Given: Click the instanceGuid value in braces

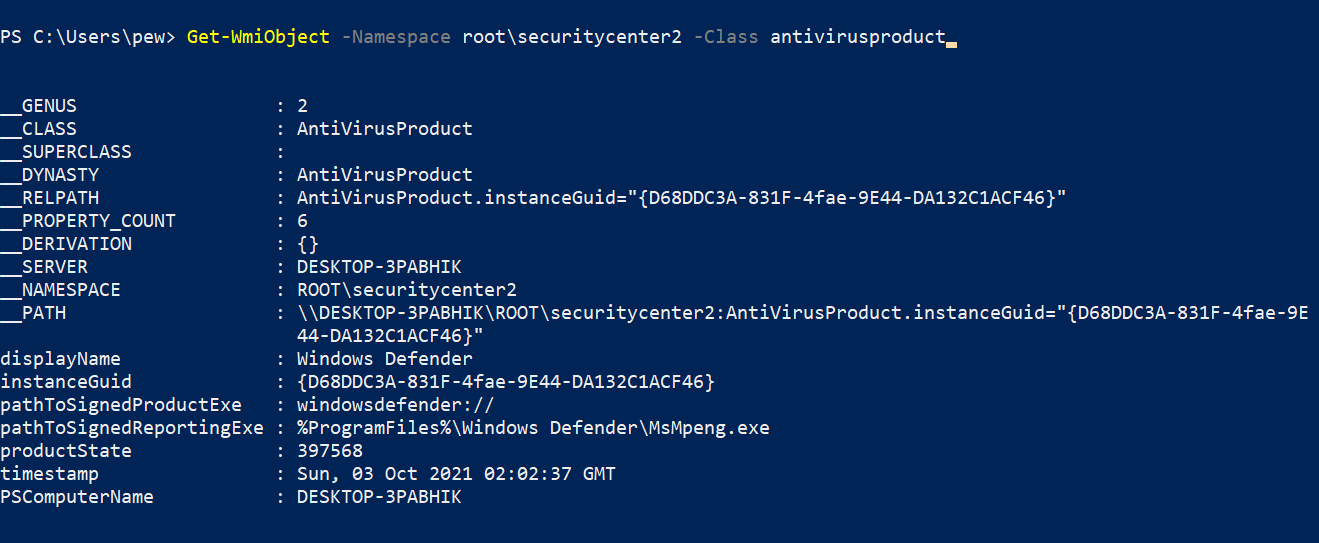Looking at the screenshot, I should [x=506, y=382].
